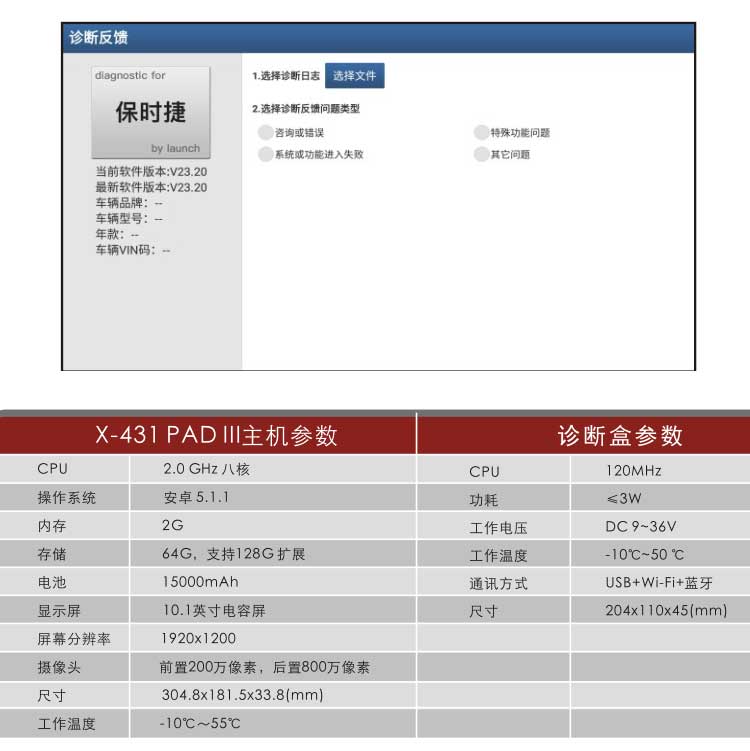Image resolution: width=750 pixels, height=751 pixels.
Task: Click the 车辆VIN码 info line
Action: pos(133,250)
